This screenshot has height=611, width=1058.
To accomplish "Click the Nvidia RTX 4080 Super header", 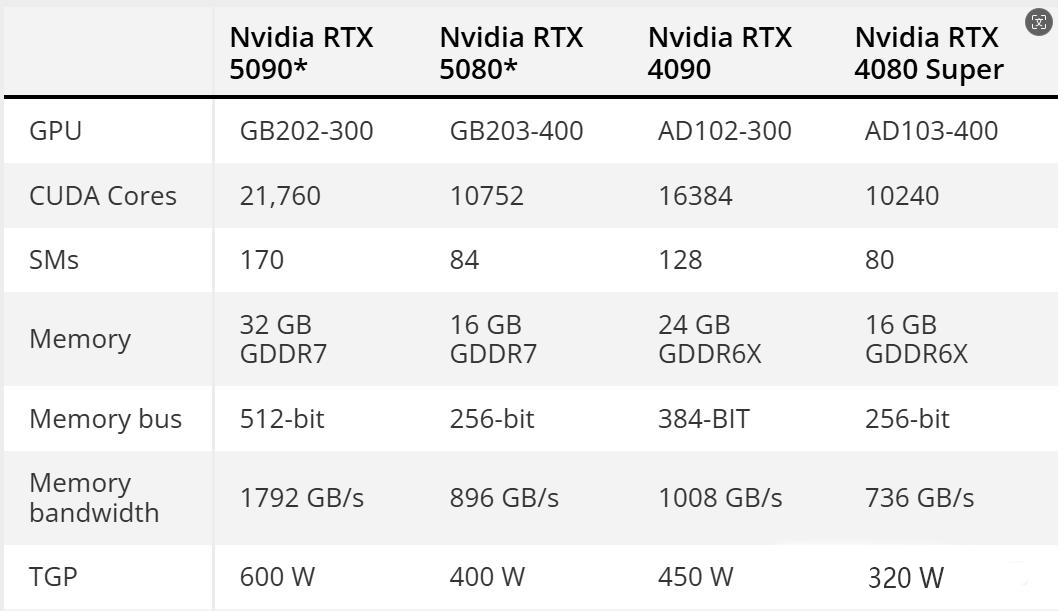I will pyautogui.click(x=928, y=53).
